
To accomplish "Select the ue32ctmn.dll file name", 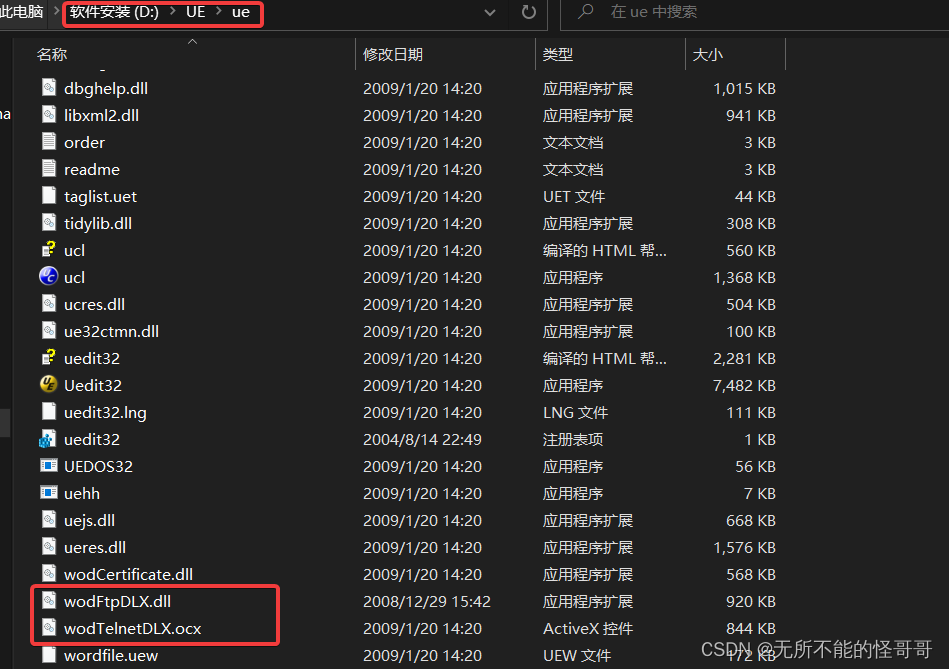I will click(x=111, y=331).
